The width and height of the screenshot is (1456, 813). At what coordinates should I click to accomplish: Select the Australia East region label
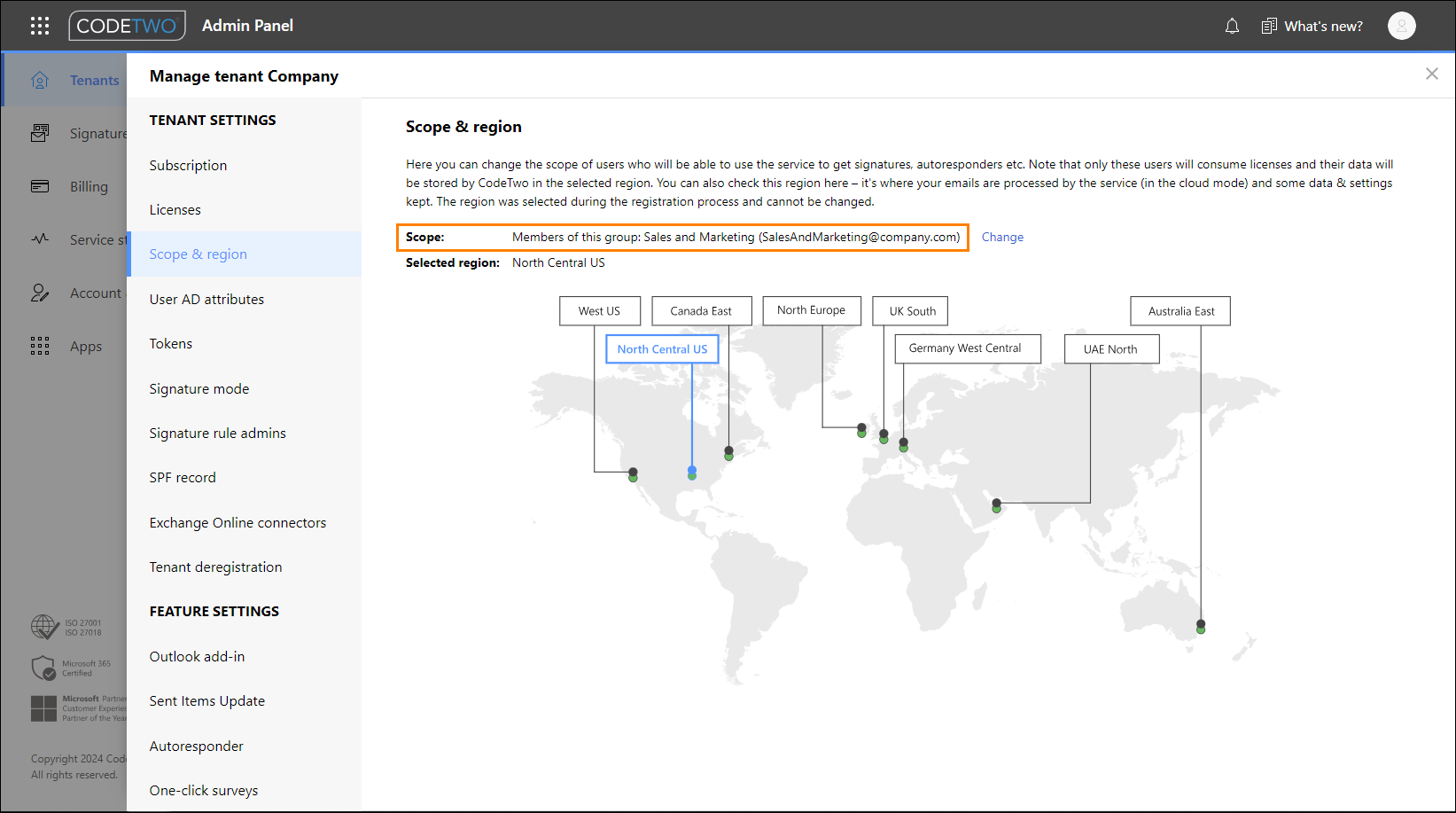(1180, 310)
